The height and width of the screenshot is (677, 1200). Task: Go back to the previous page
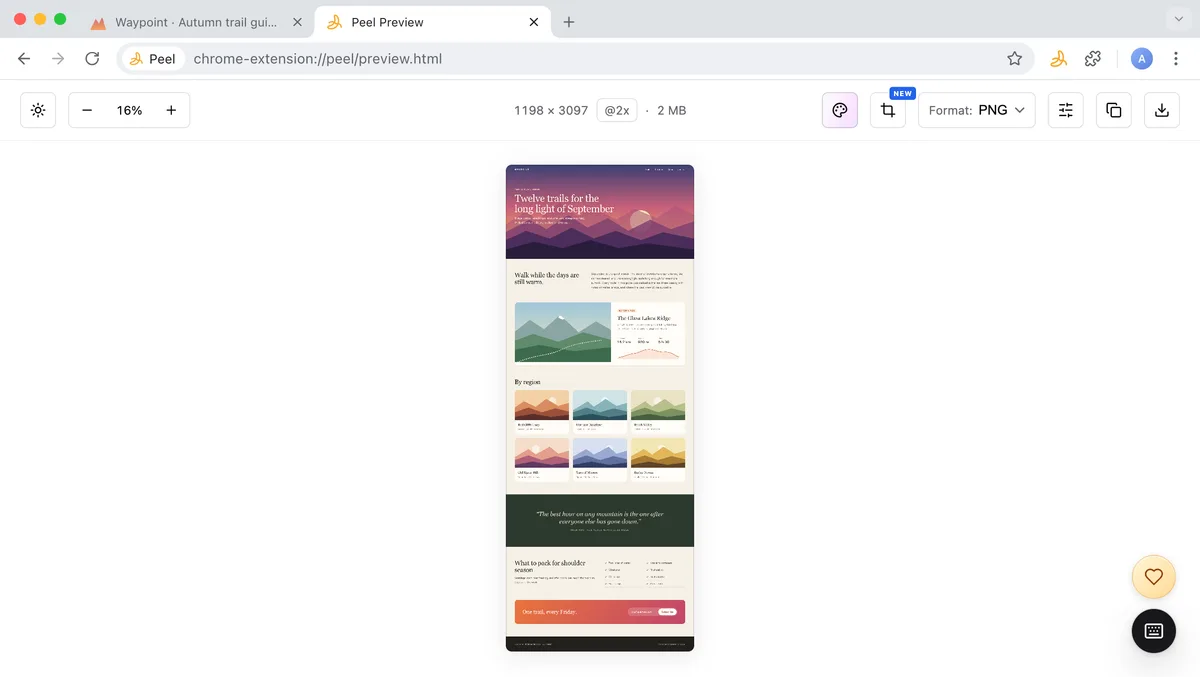click(24, 59)
